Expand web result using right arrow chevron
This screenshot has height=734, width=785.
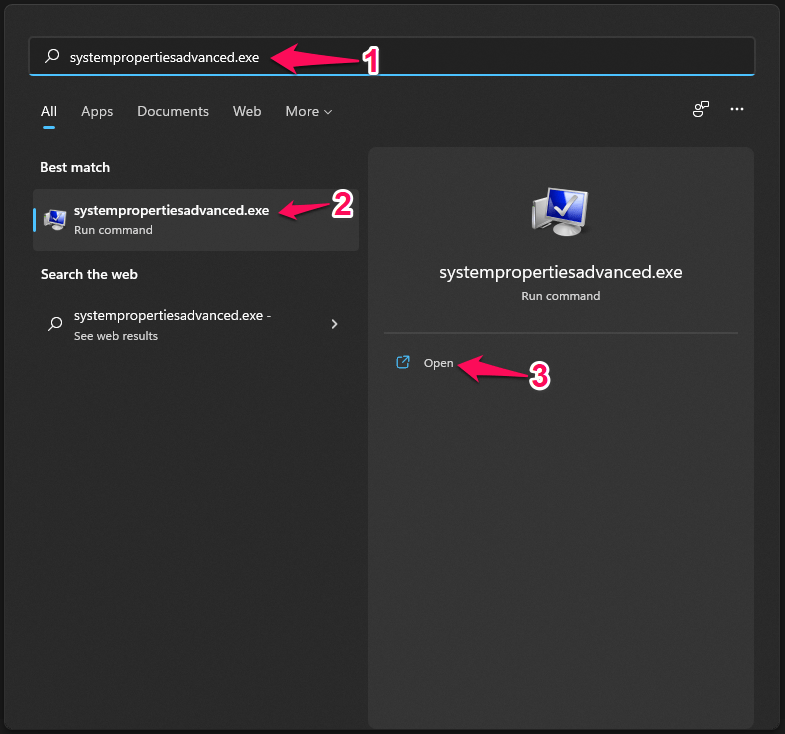(334, 324)
